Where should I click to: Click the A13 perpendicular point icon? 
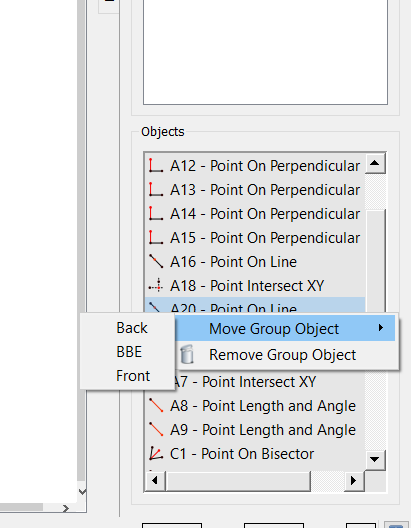point(156,190)
